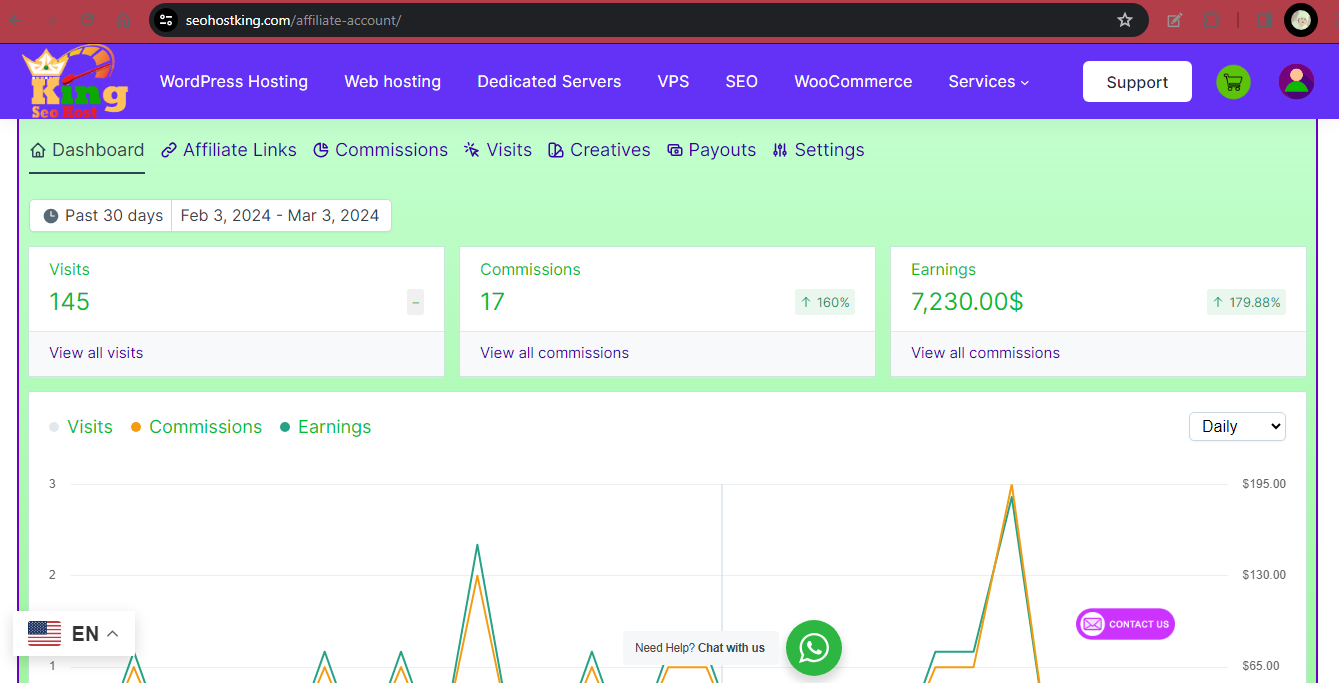Open the browser profile avatar
1339x683 pixels.
pyautogui.click(x=1301, y=20)
